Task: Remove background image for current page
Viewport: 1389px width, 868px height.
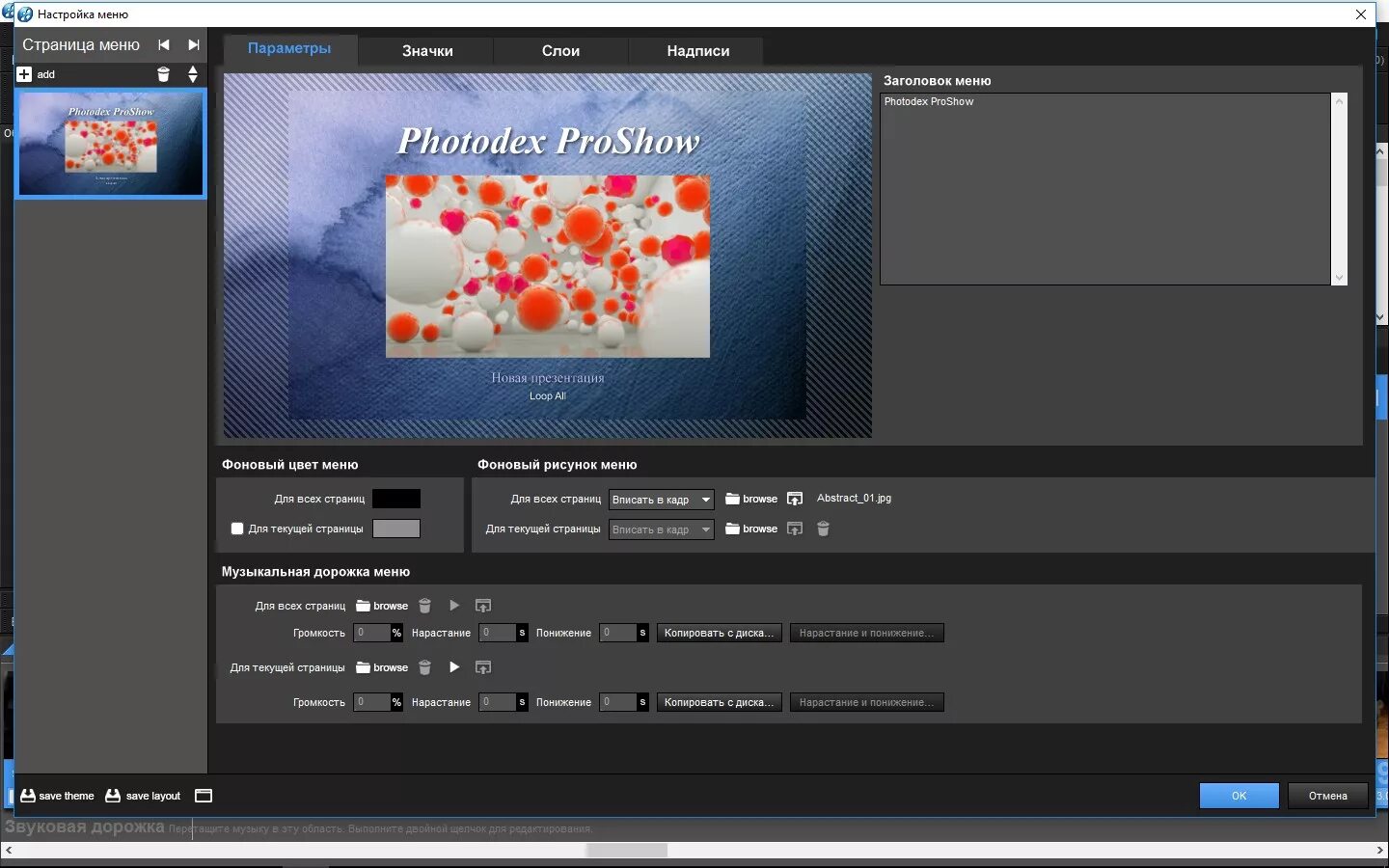Action: [823, 529]
